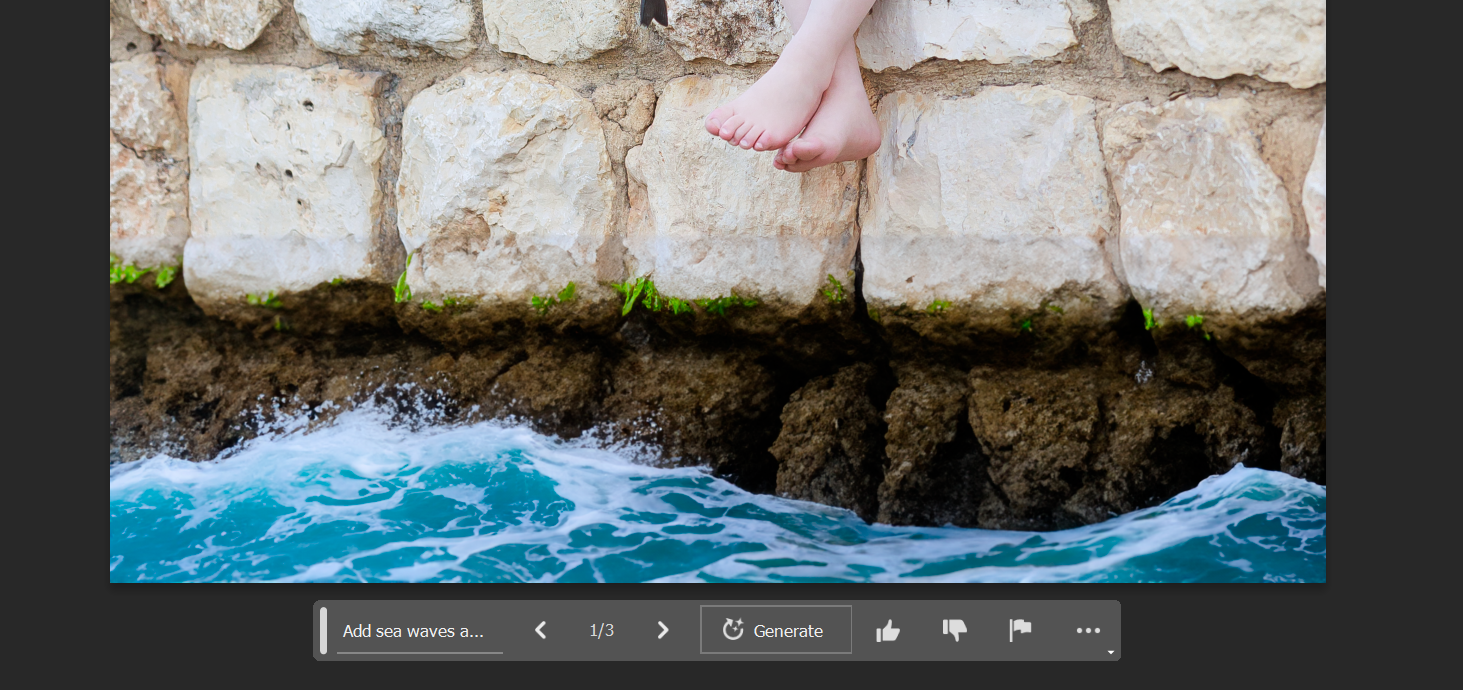Click the dark object atop the wall
Viewport: 1463px width, 690px height.
click(653, 12)
